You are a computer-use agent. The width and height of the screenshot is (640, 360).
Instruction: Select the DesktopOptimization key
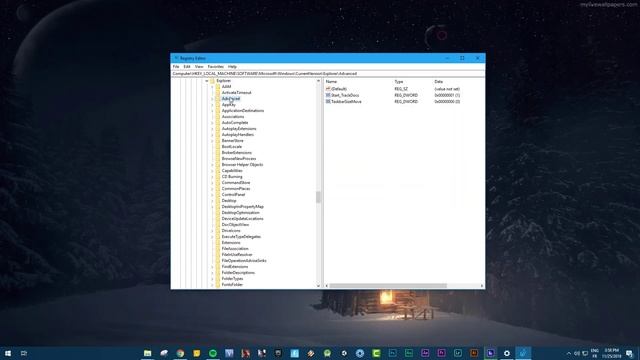(x=240, y=213)
